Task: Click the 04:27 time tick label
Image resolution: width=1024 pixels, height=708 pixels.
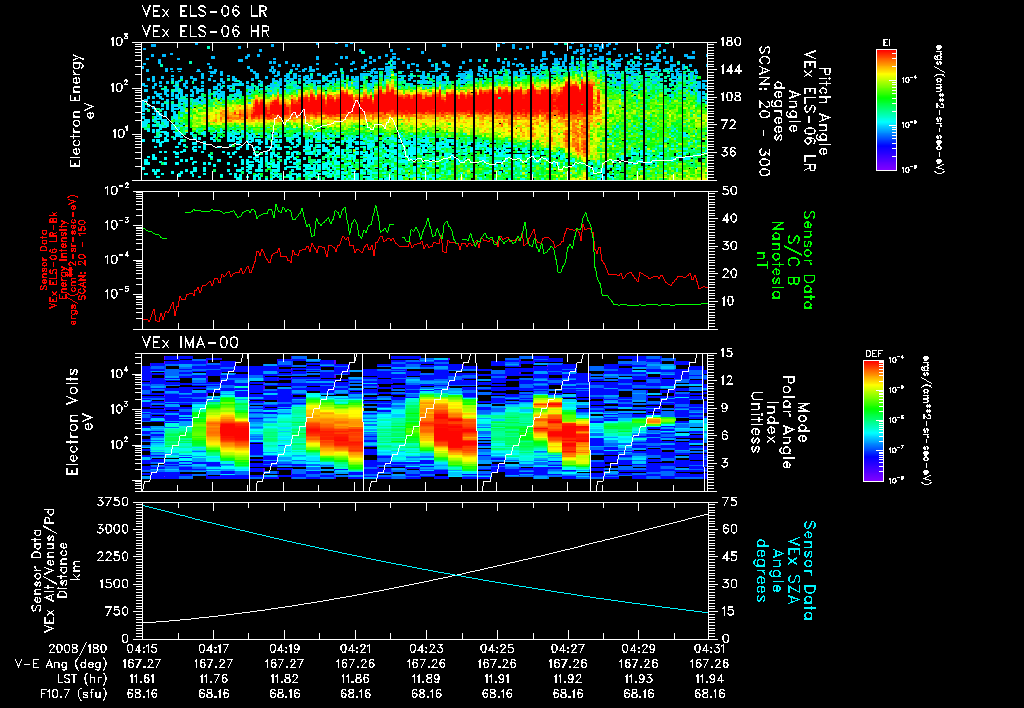Action: (568, 650)
